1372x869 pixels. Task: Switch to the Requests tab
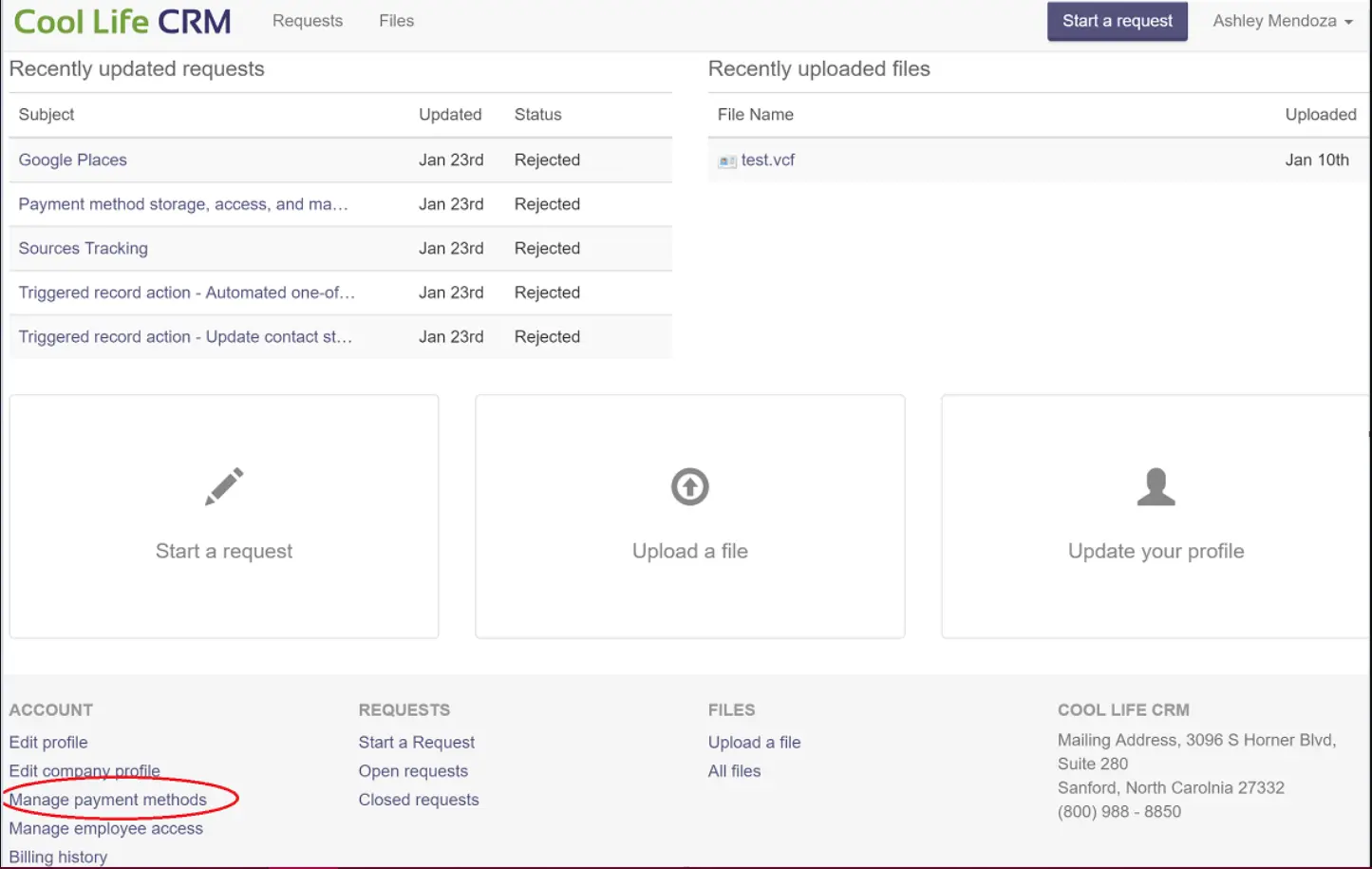[307, 20]
